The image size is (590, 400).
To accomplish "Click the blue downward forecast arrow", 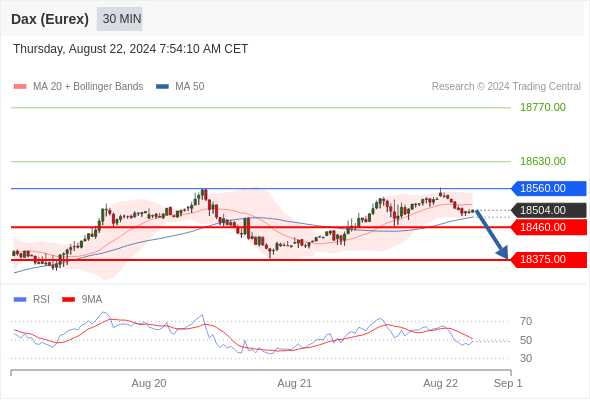I will 491,234.
